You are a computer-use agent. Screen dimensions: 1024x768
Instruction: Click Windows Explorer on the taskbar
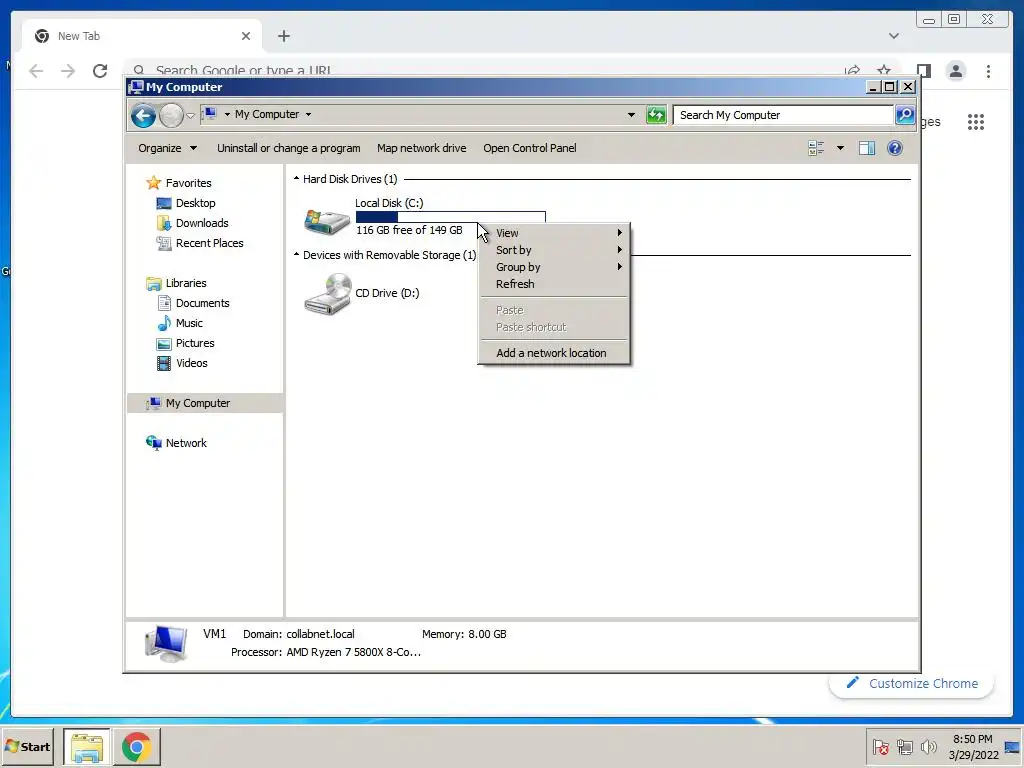click(87, 746)
